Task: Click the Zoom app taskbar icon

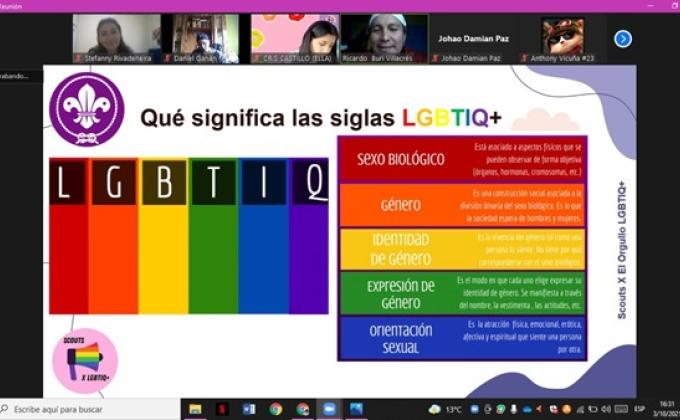Action: click(329, 409)
